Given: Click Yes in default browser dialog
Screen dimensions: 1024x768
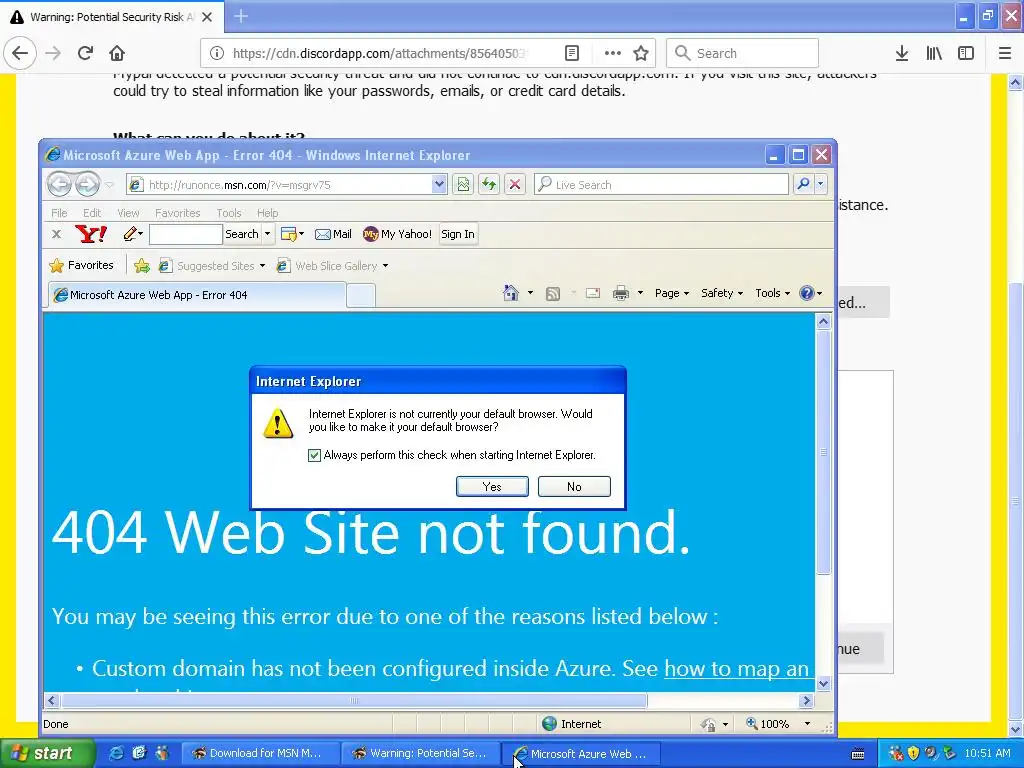Looking at the screenshot, I should [x=492, y=487].
